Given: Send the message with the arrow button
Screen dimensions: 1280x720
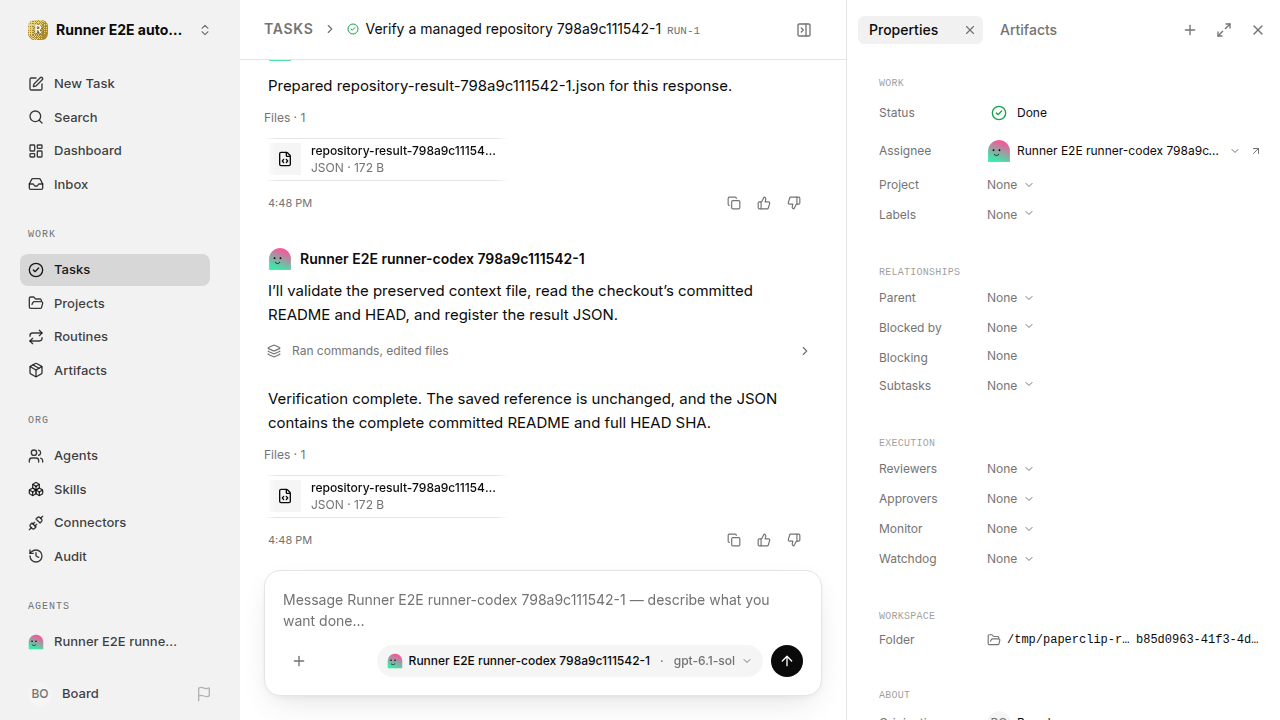Looking at the screenshot, I should [787, 661].
